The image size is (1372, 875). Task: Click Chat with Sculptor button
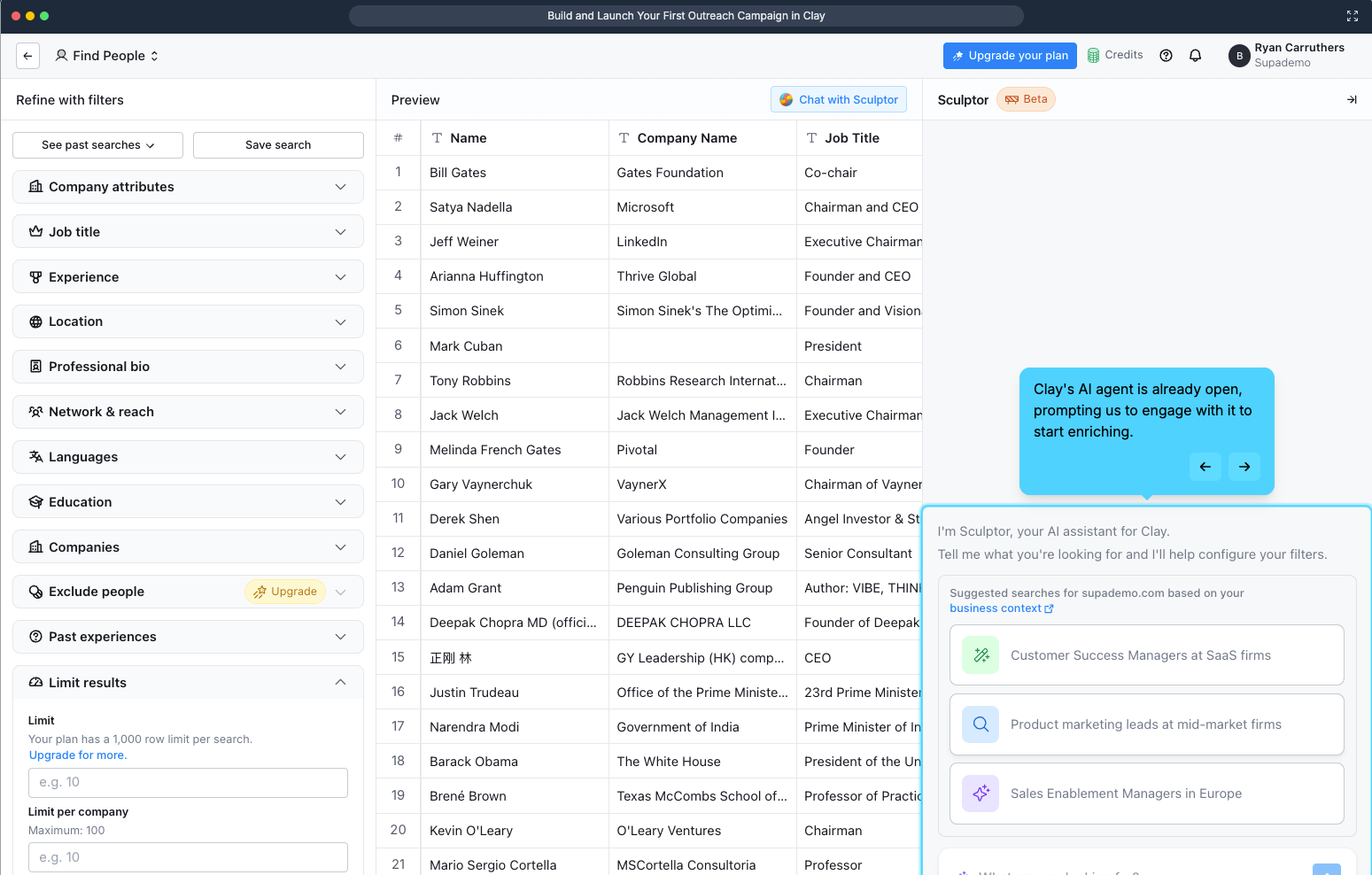coord(839,100)
